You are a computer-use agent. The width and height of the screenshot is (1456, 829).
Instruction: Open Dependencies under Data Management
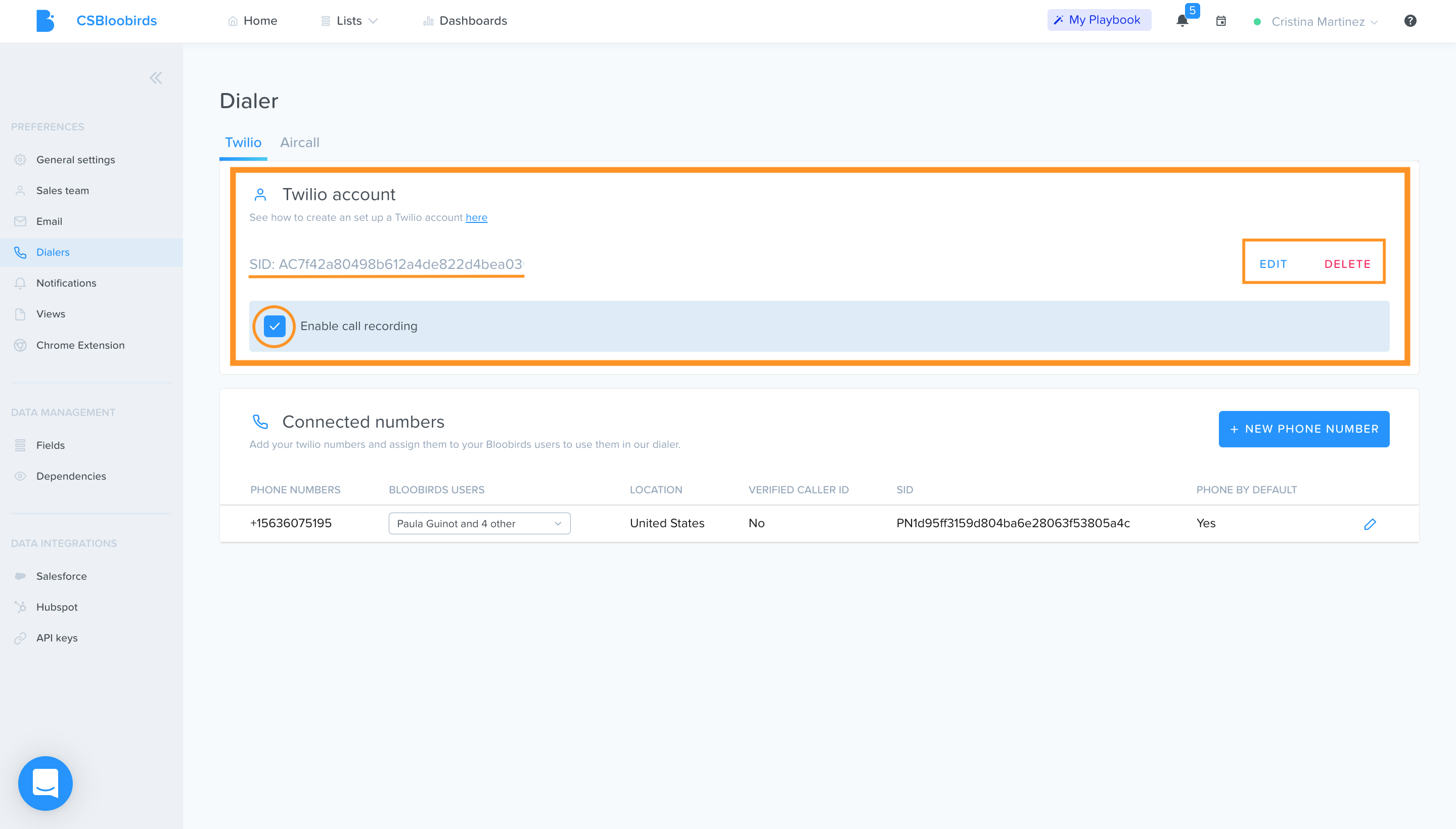pyautogui.click(x=71, y=476)
